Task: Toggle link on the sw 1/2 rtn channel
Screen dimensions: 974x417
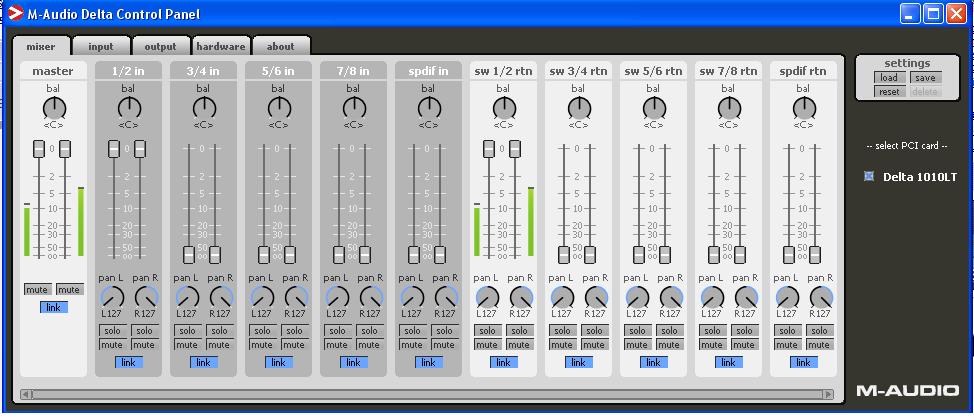Action: click(504, 362)
